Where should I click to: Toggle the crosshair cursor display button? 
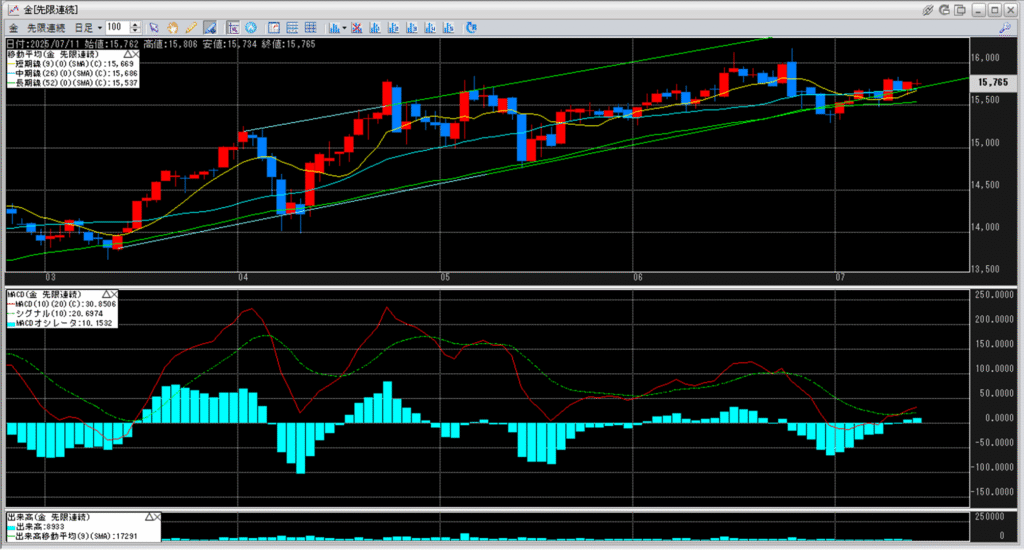232,27
